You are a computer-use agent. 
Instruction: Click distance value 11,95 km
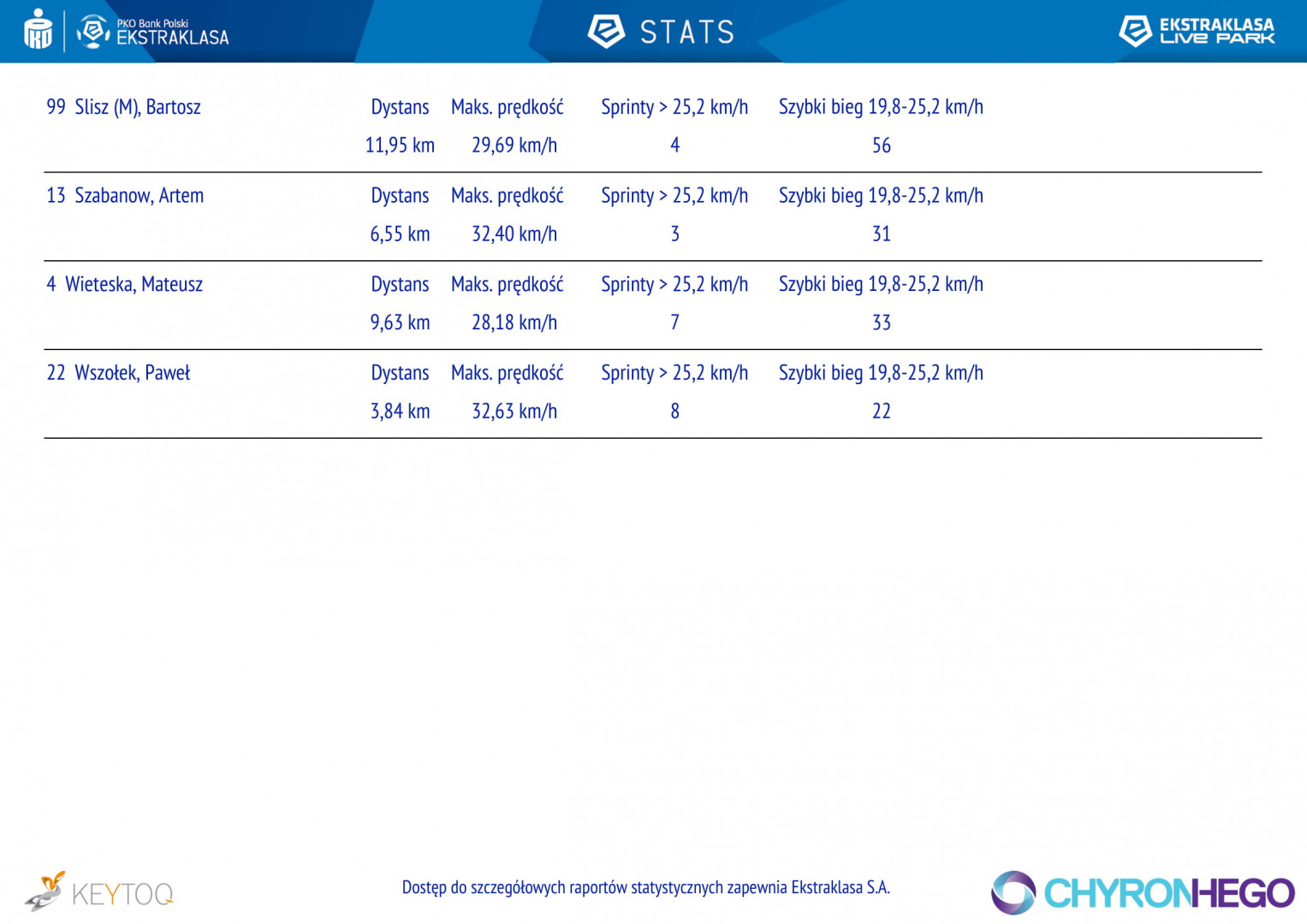click(x=400, y=145)
